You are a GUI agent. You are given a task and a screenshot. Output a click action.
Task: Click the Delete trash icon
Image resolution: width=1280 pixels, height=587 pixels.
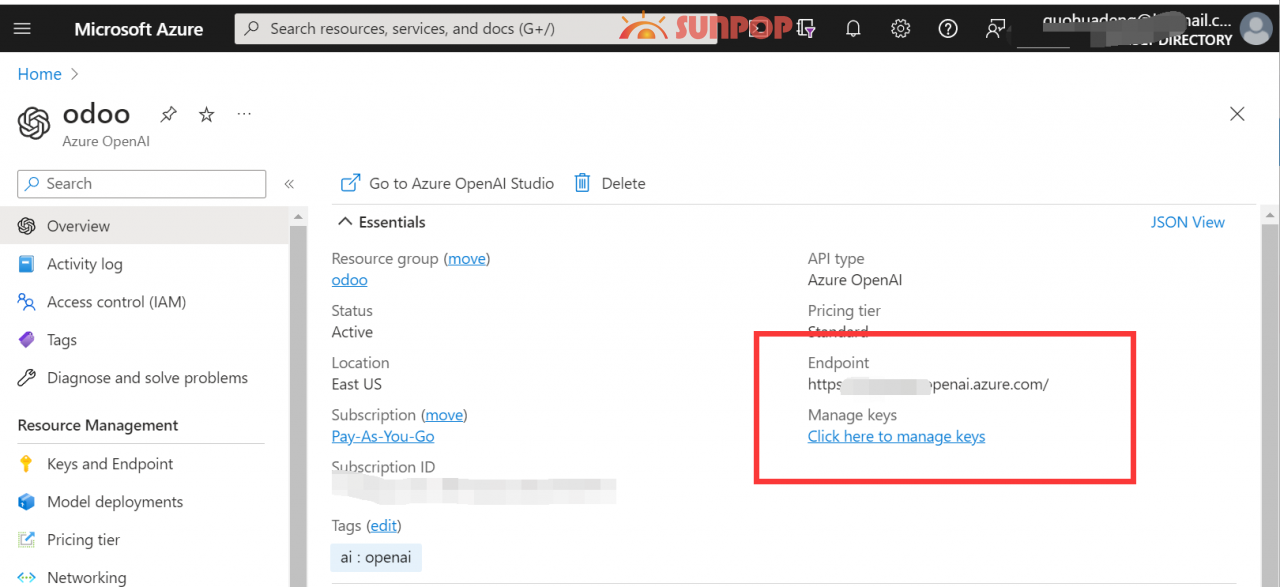[x=583, y=183]
